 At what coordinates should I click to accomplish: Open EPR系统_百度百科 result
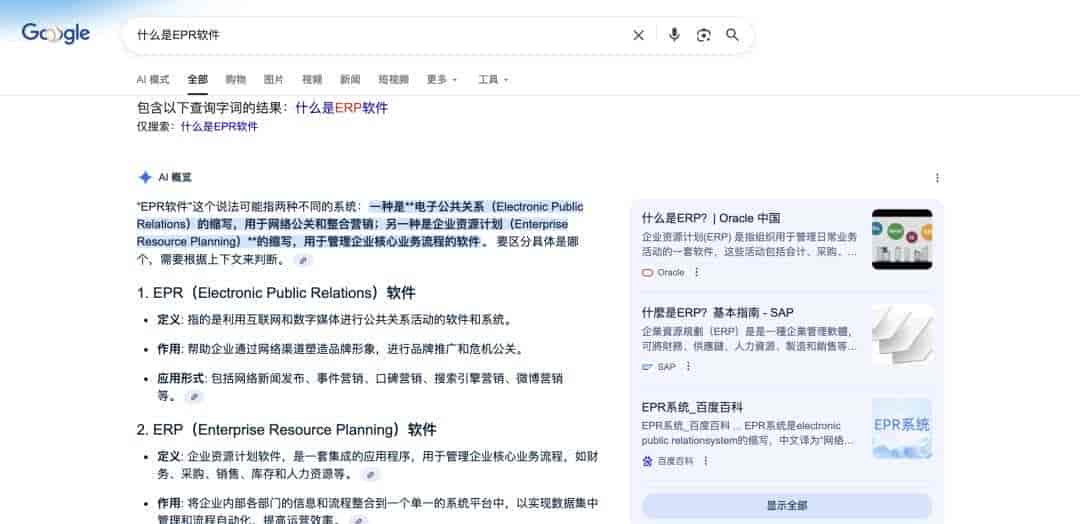click(x=692, y=407)
